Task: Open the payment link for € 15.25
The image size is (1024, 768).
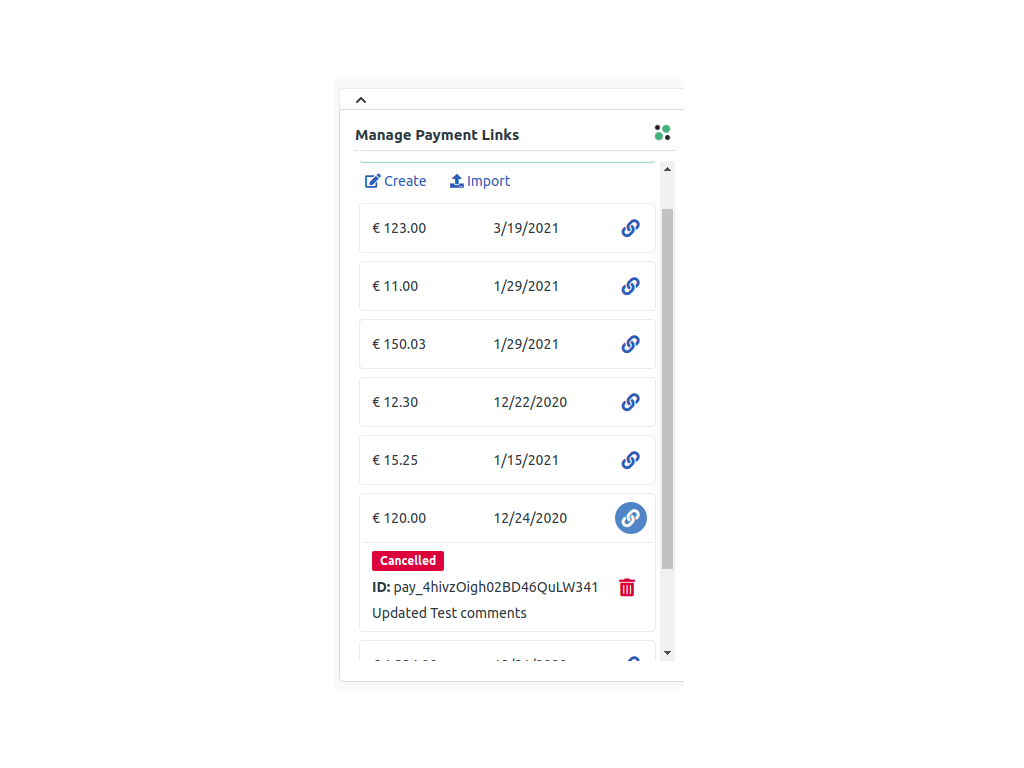Action: [x=630, y=460]
